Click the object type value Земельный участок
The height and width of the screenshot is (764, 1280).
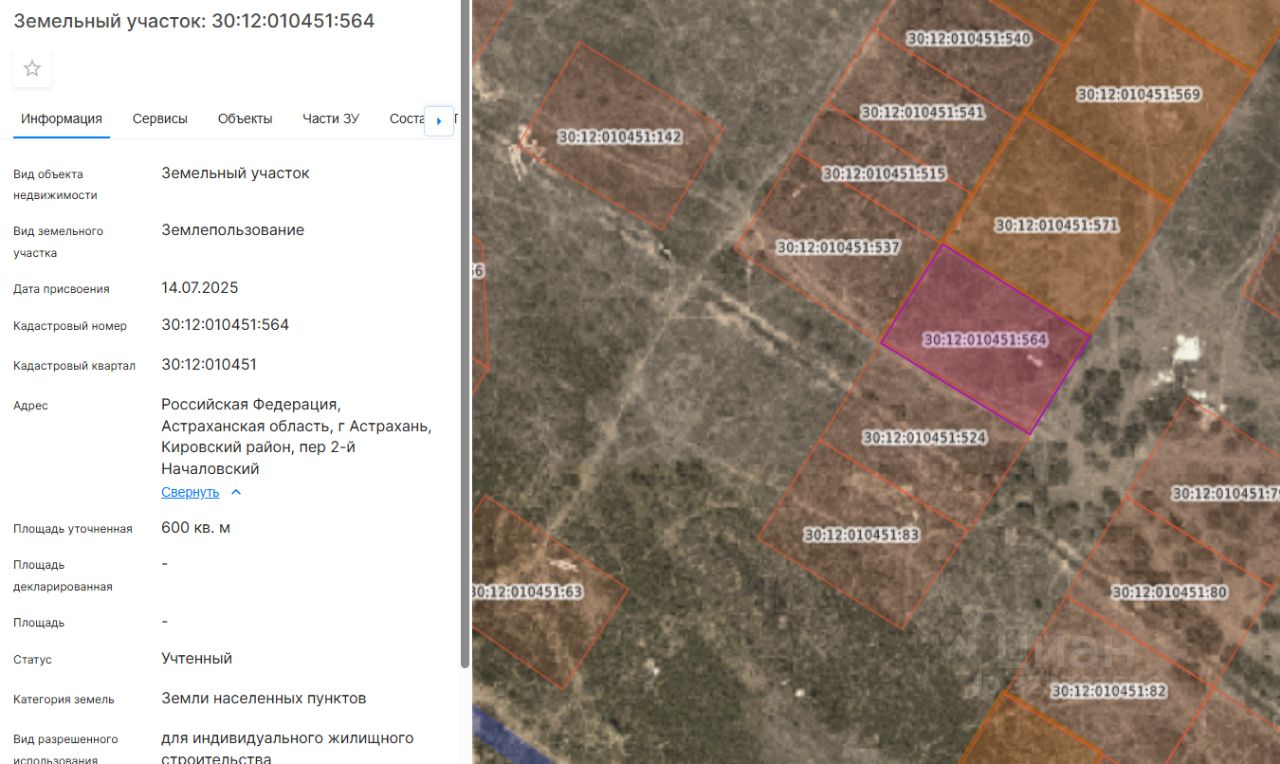(236, 173)
